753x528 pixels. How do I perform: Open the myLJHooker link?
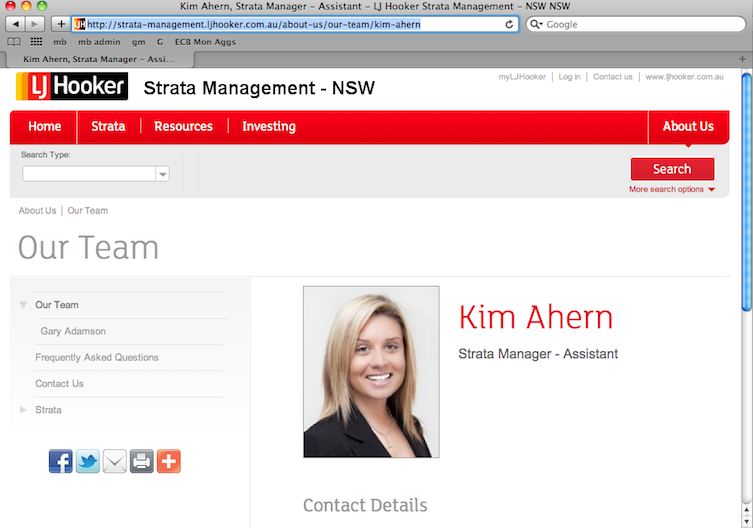coord(522,77)
